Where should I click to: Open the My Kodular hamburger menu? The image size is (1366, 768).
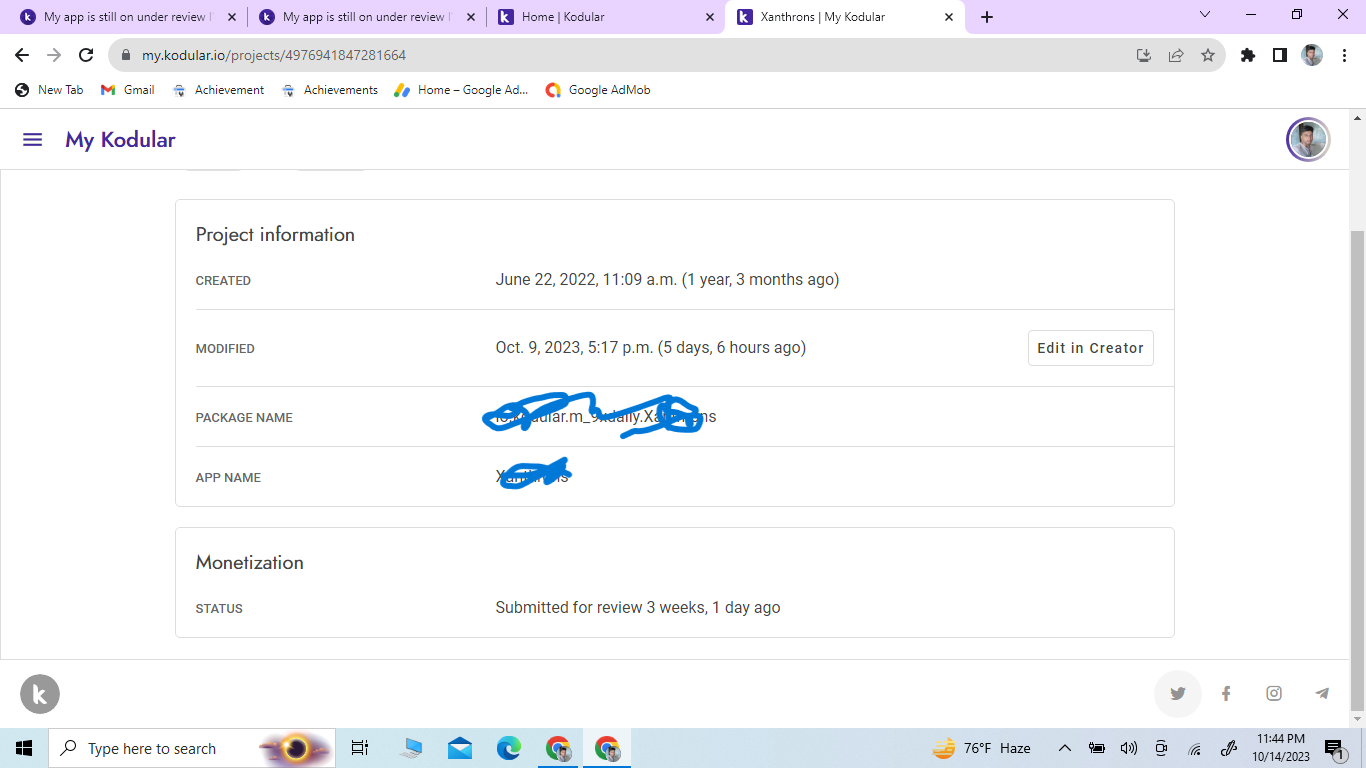coord(33,140)
